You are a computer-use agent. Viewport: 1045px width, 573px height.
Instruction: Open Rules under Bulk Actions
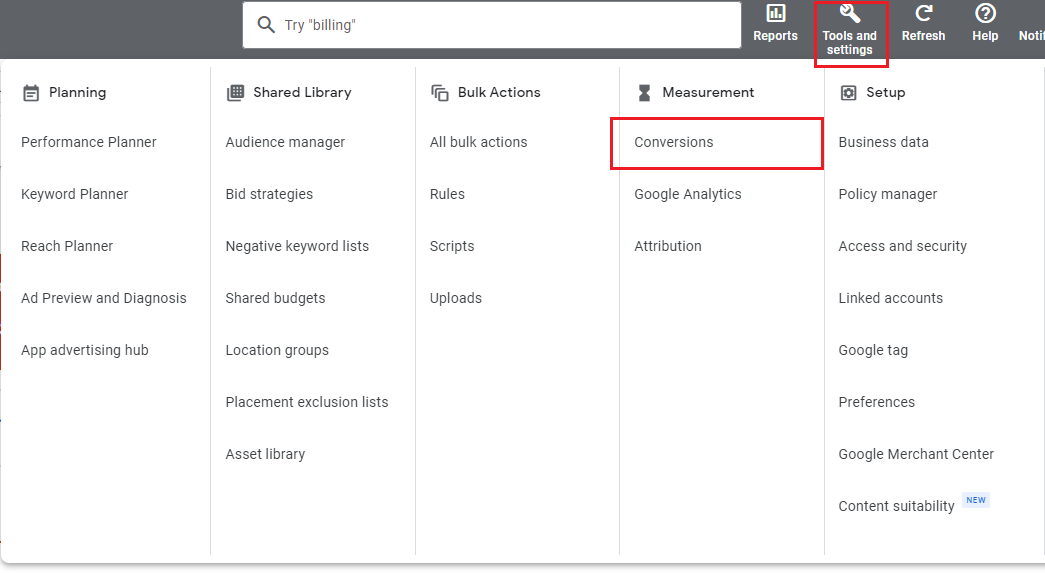tap(447, 194)
